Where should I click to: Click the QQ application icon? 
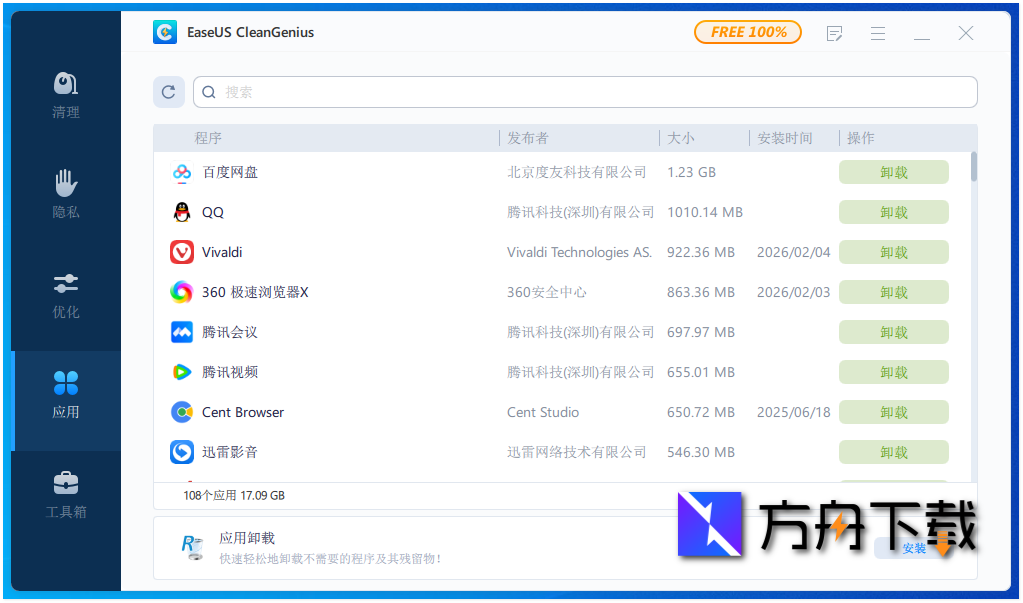pos(181,212)
